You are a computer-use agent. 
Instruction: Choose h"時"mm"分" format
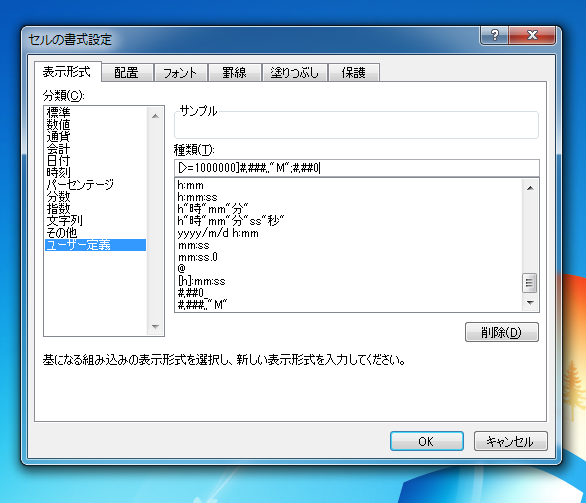tap(349, 209)
